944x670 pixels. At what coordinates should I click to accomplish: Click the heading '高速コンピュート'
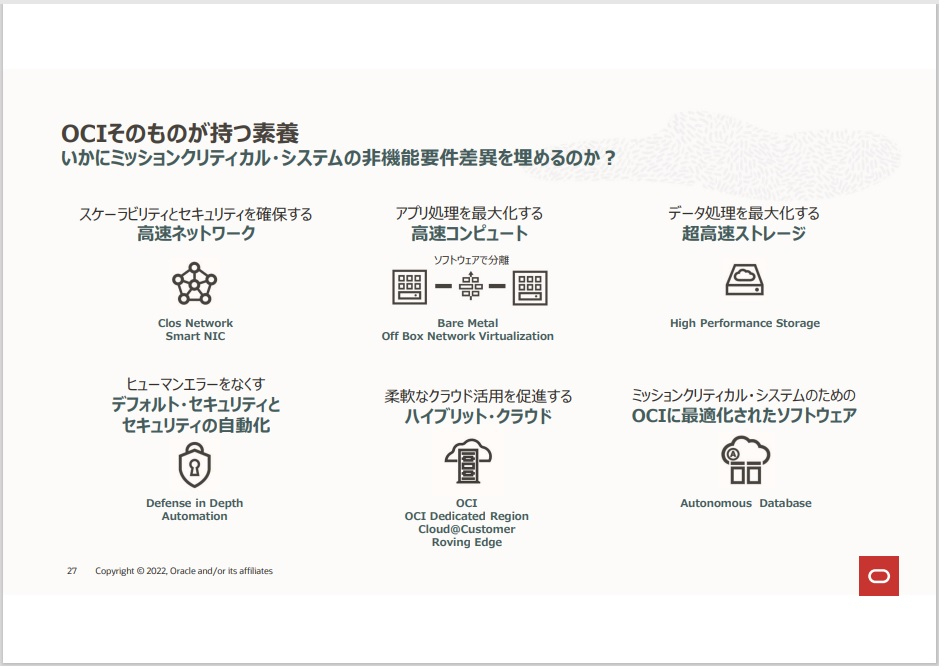pyautogui.click(x=471, y=235)
